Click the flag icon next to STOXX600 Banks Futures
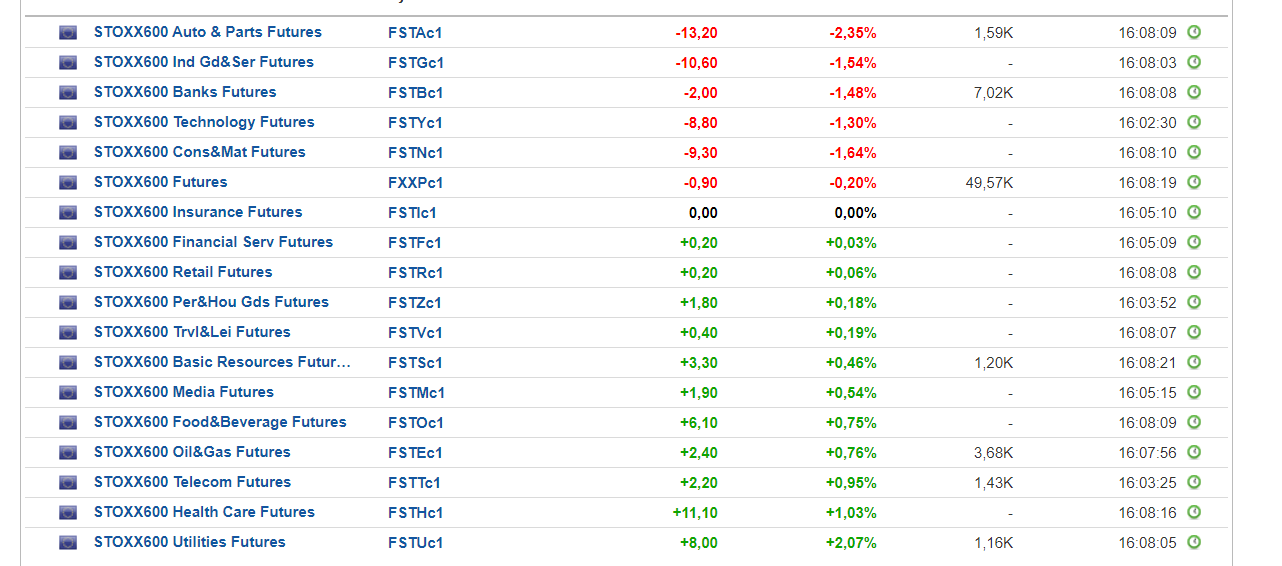Image resolution: width=1282 pixels, height=566 pixels. point(68,93)
